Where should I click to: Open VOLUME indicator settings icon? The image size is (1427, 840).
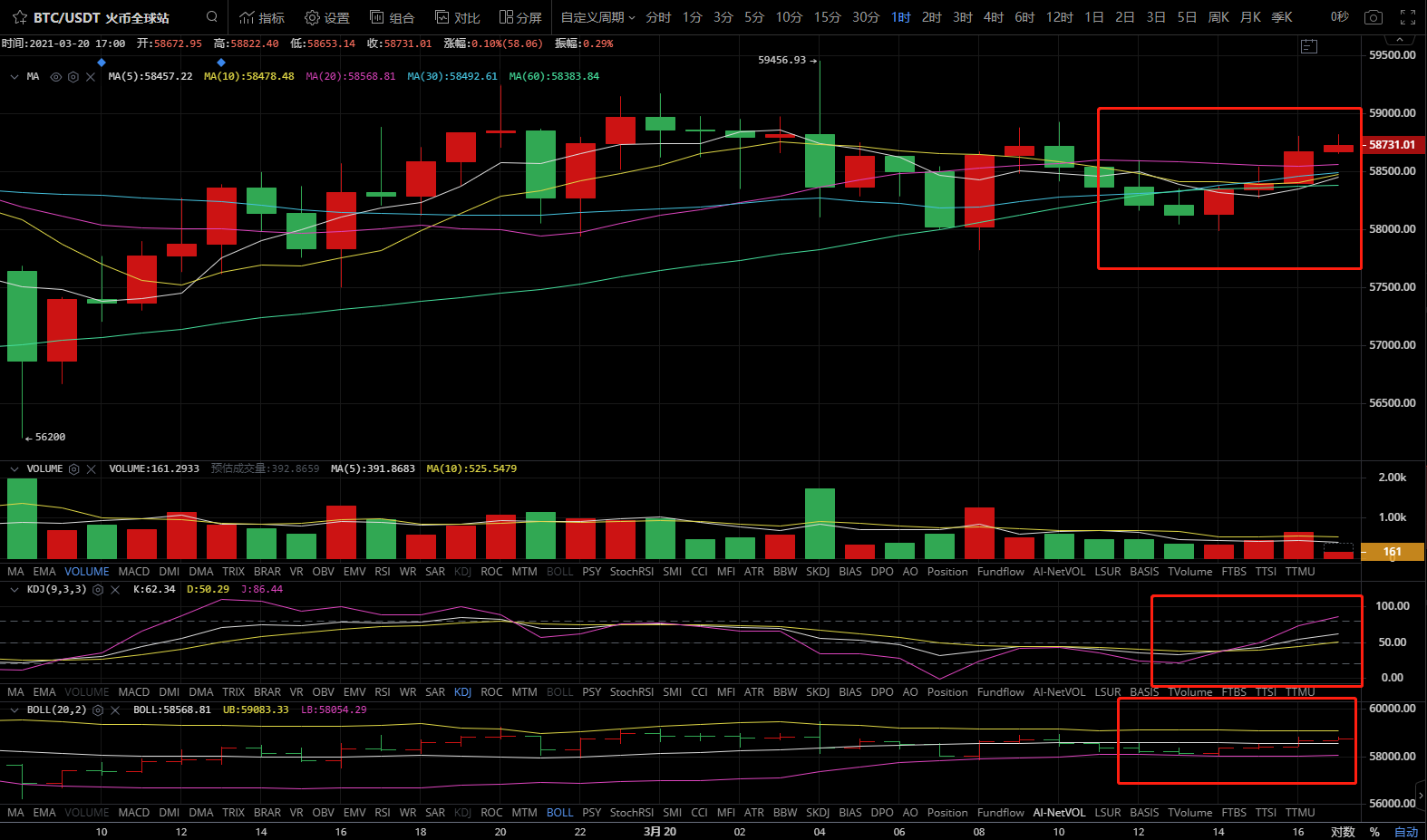coord(74,469)
